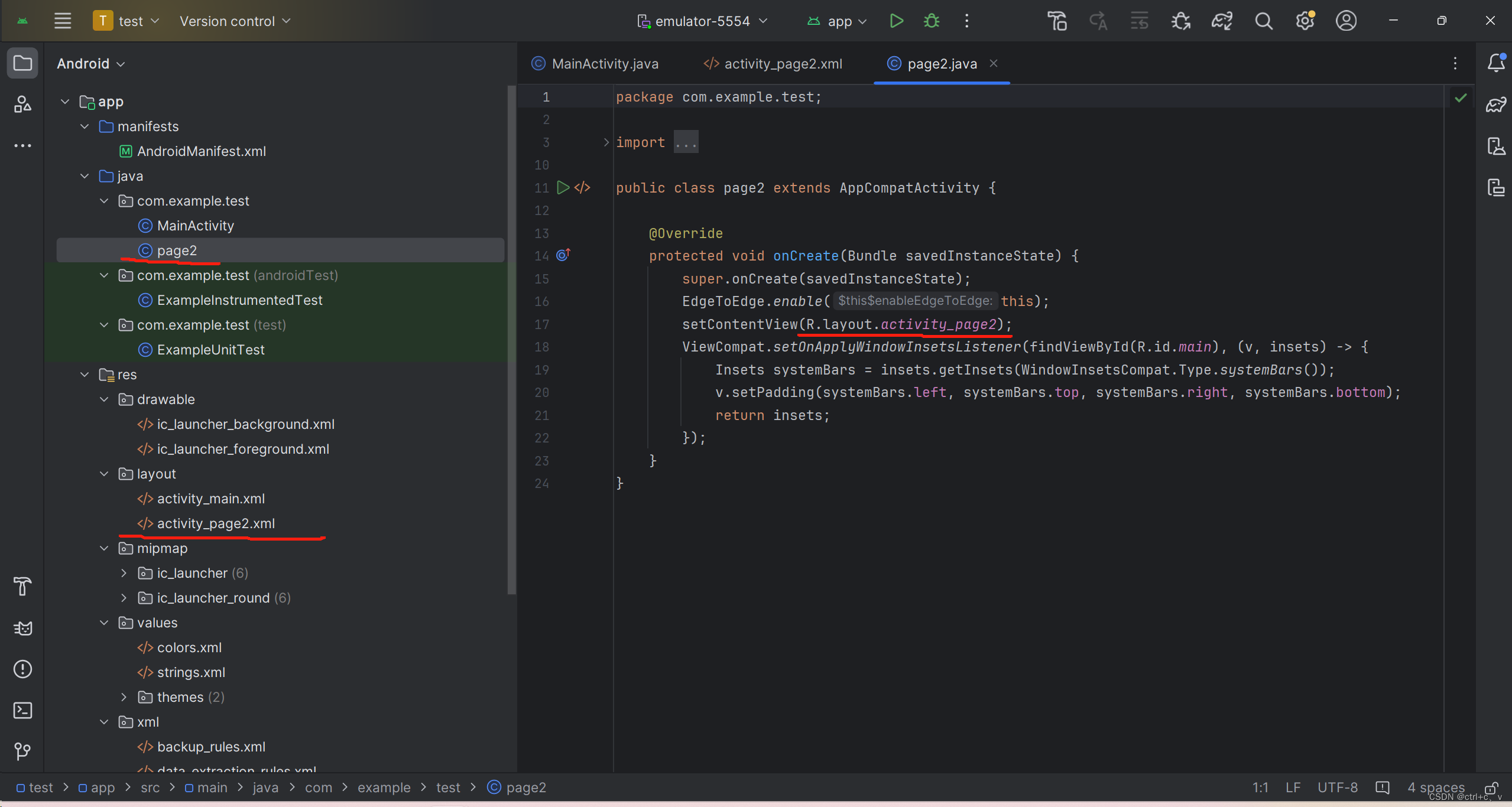Open the Problems tool window
The height and width of the screenshot is (807, 1512).
point(22,669)
